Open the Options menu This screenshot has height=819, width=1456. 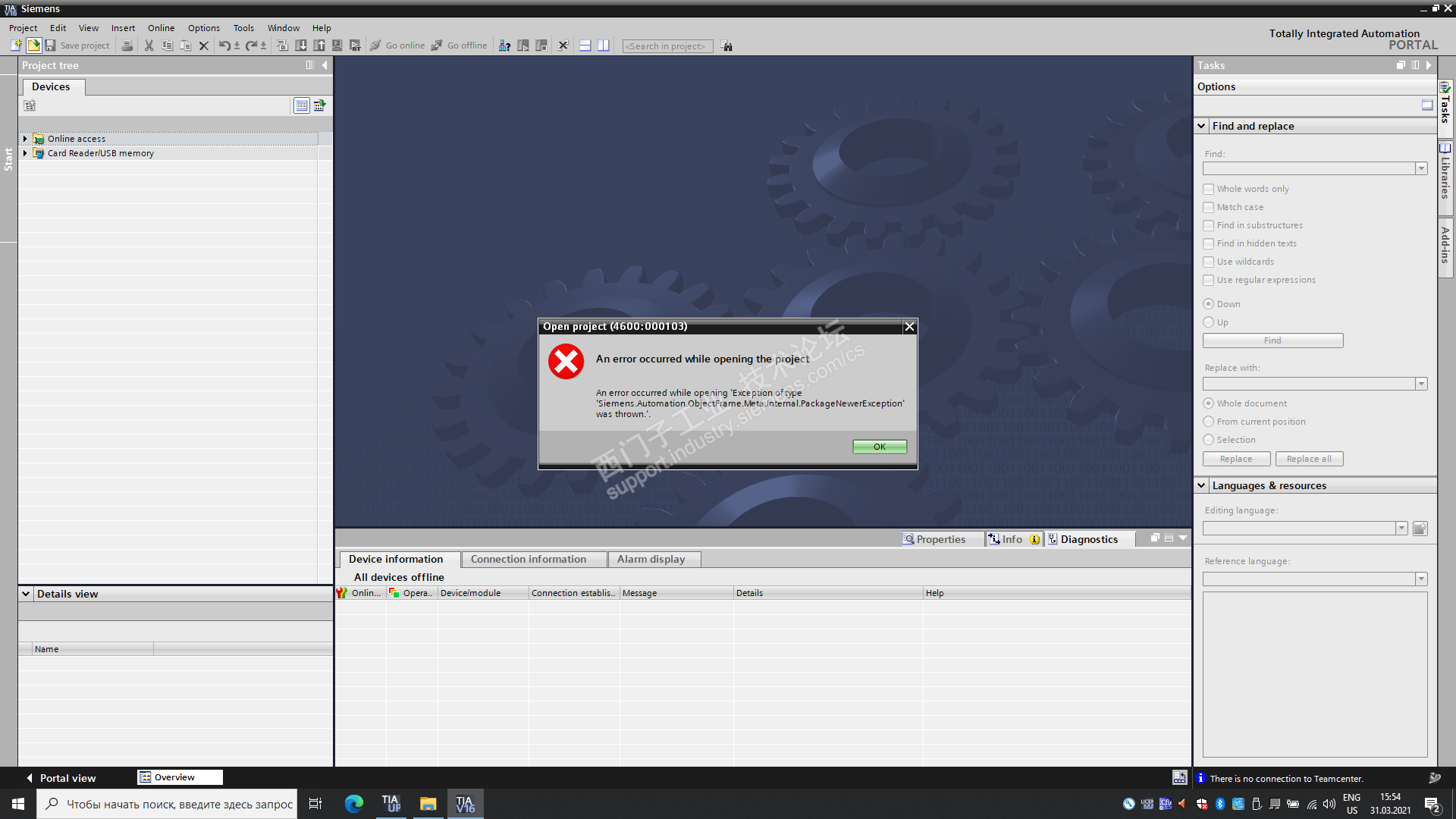(x=203, y=28)
